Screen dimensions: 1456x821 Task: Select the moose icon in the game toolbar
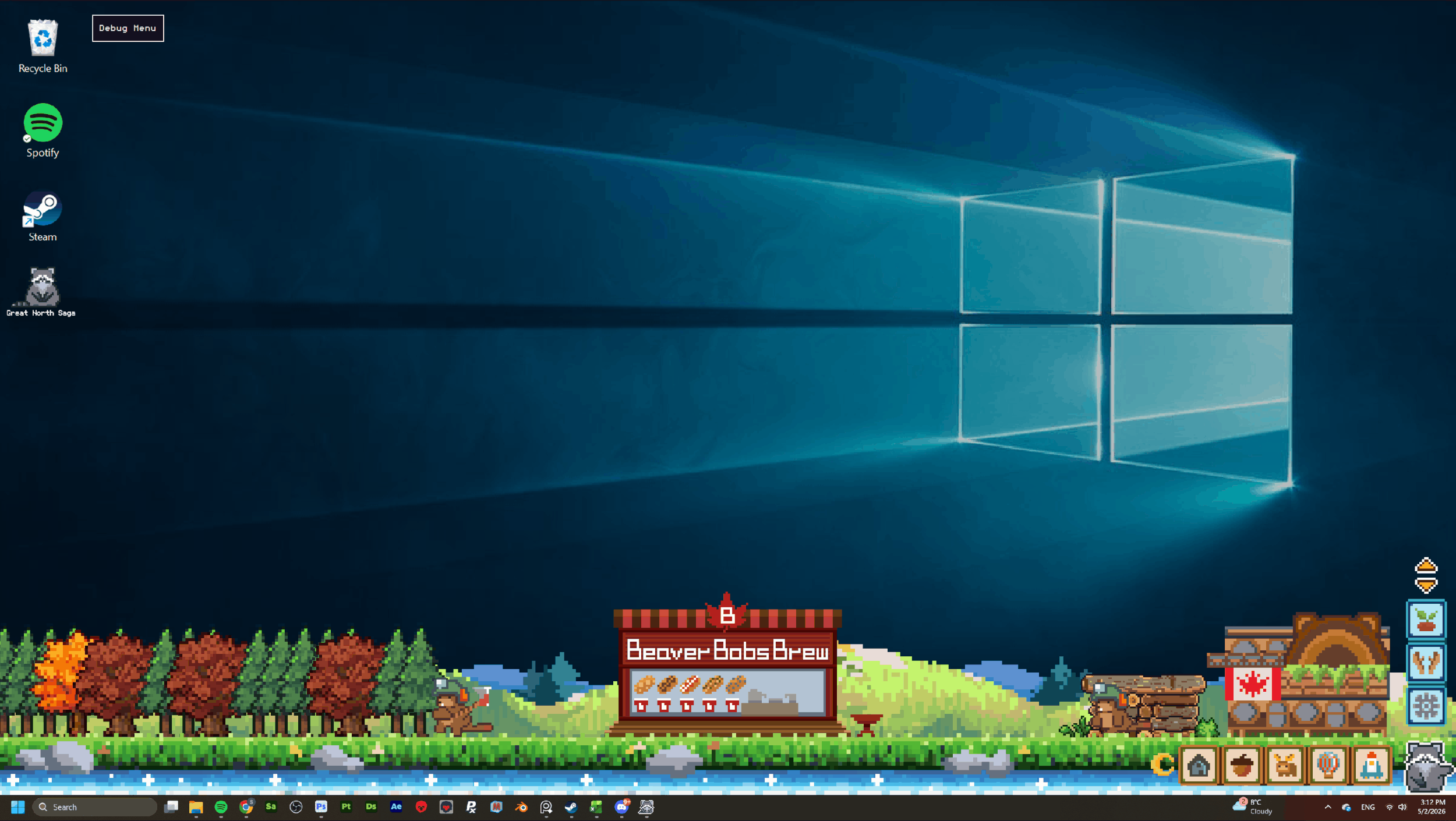coord(1285,765)
